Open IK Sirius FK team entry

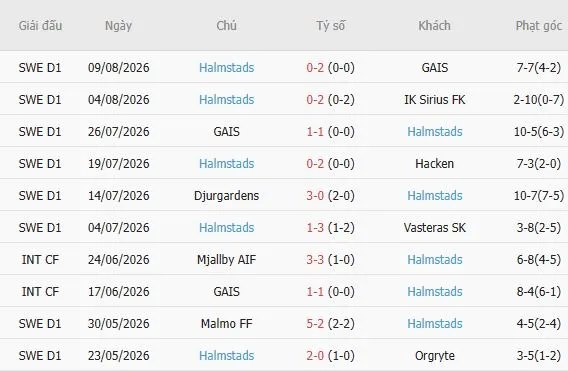(x=435, y=100)
